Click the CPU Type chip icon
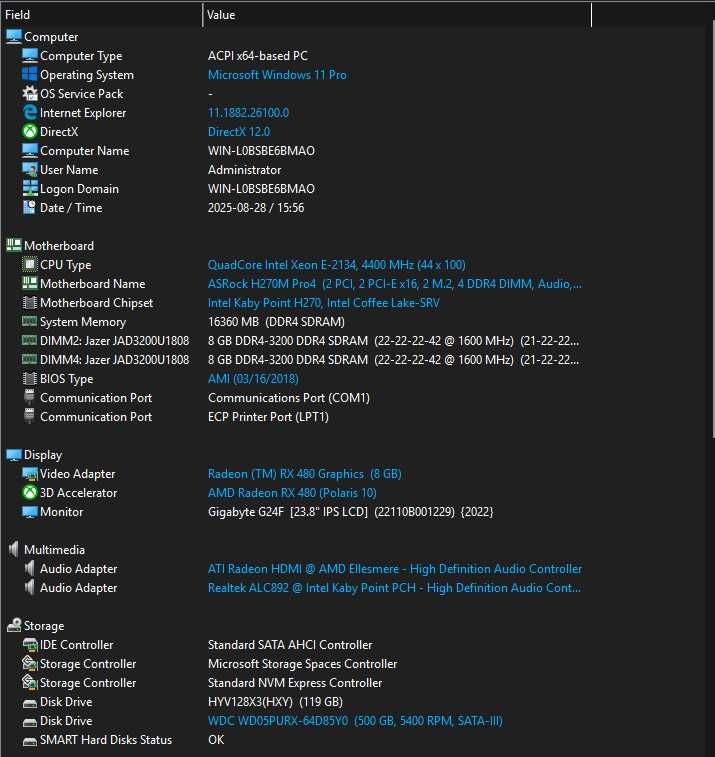 29,264
